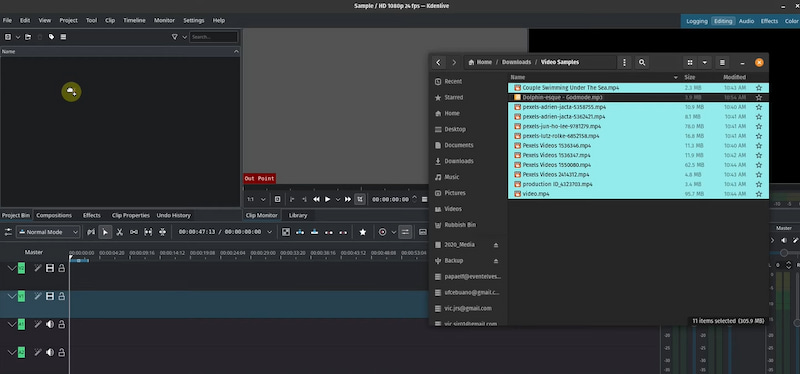Open Videos in the file manager sidebar
Image resolution: width=800 pixels, height=374 pixels.
453,209
